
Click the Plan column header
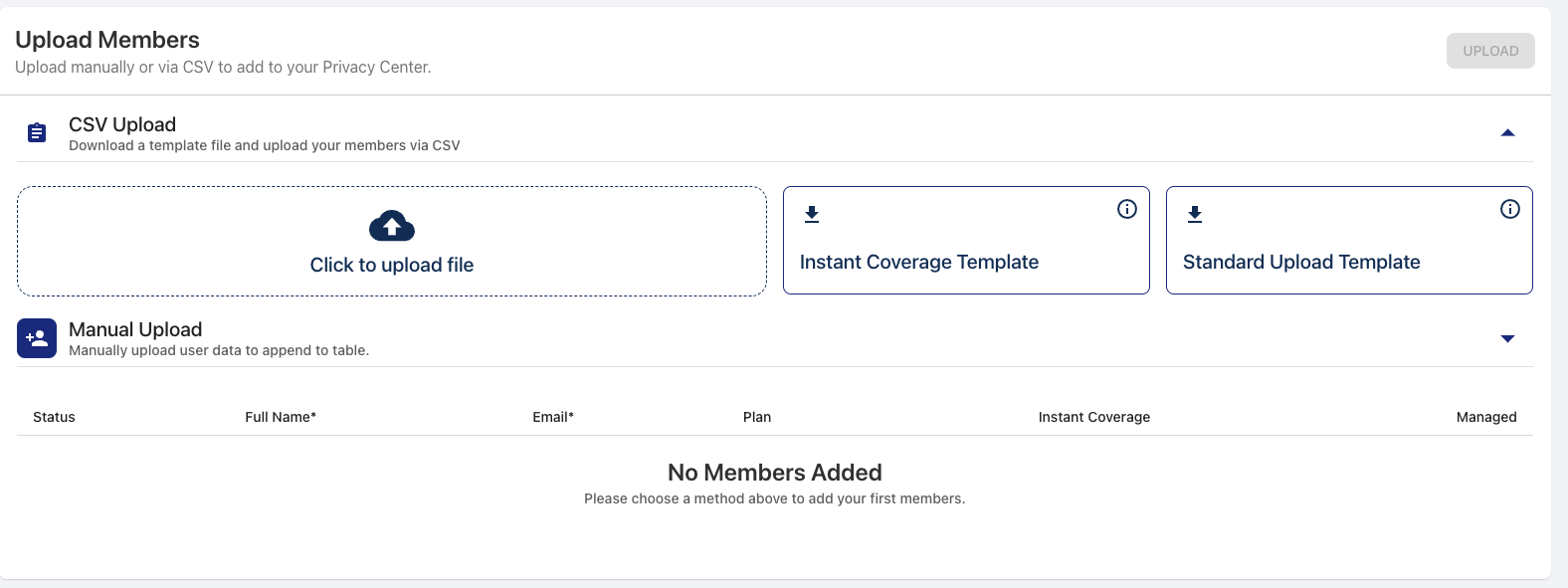point(757,417)
